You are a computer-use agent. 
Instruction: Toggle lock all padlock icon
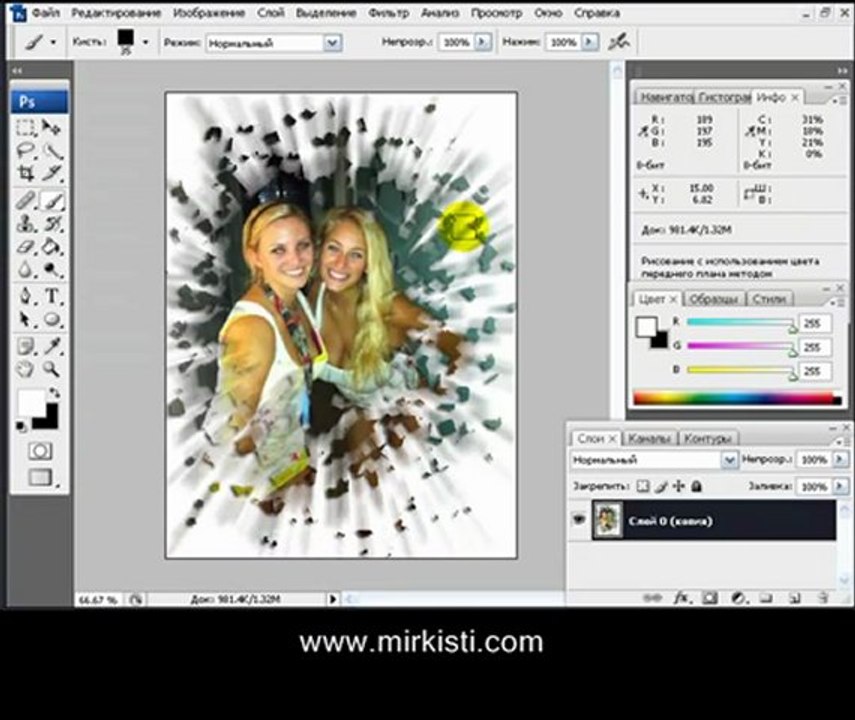pos(696,485)
